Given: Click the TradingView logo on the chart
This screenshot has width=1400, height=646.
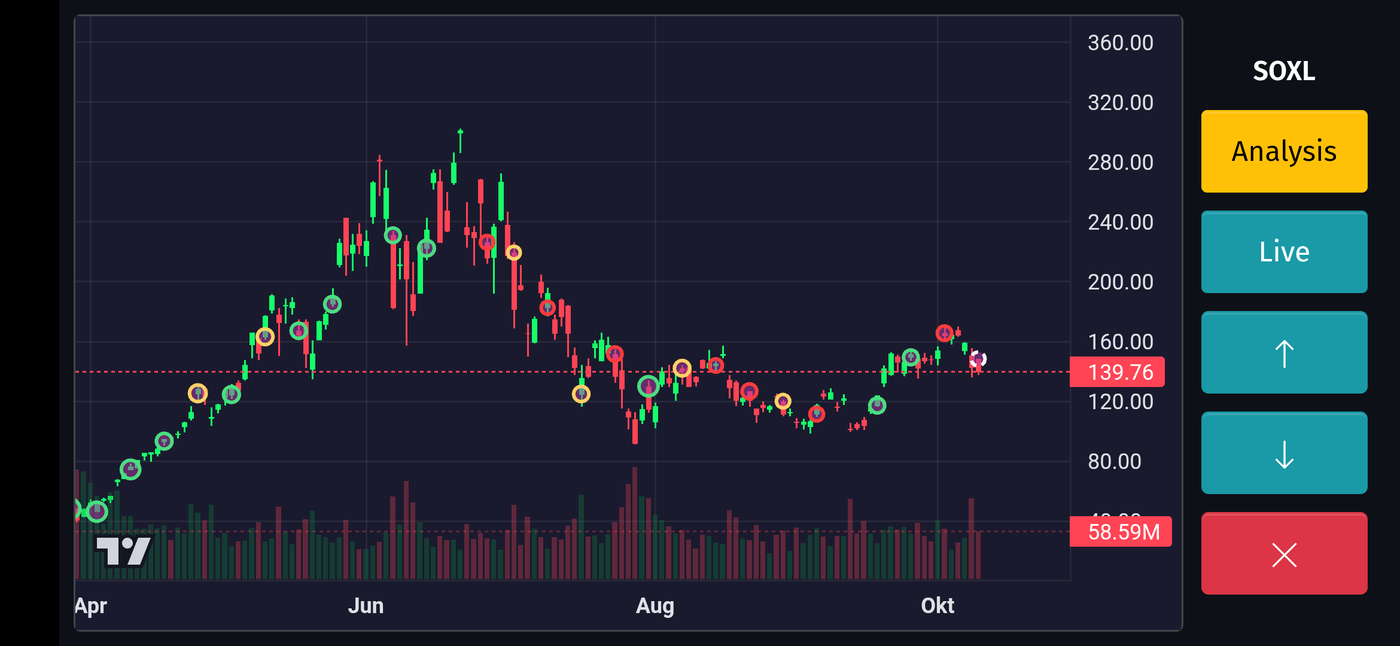Looking at the screenshot, I should [x=123, y=551].
